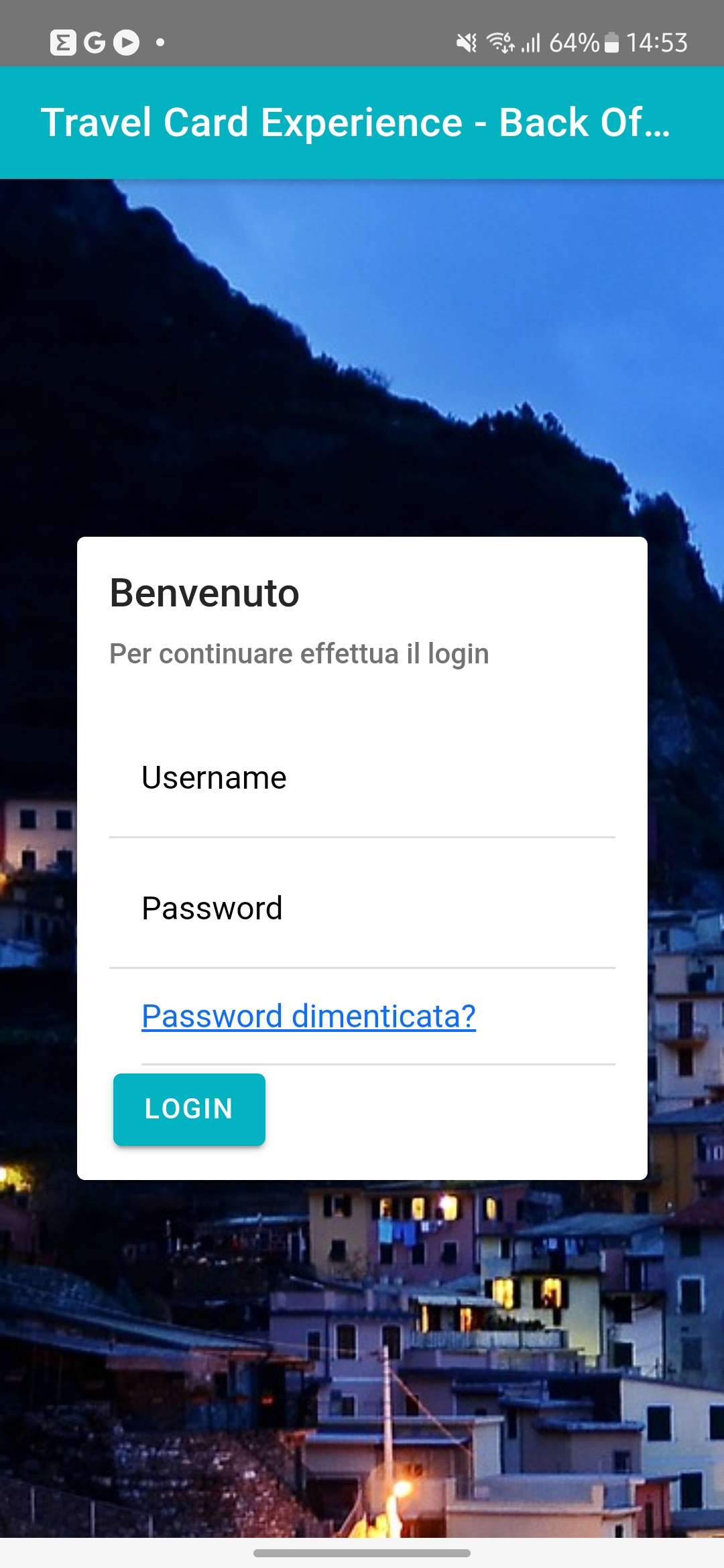The width and height of the screenshot is (724, 1568).
Task: Tap the 14:53 clock in status bar
Action: coord(657,43)
